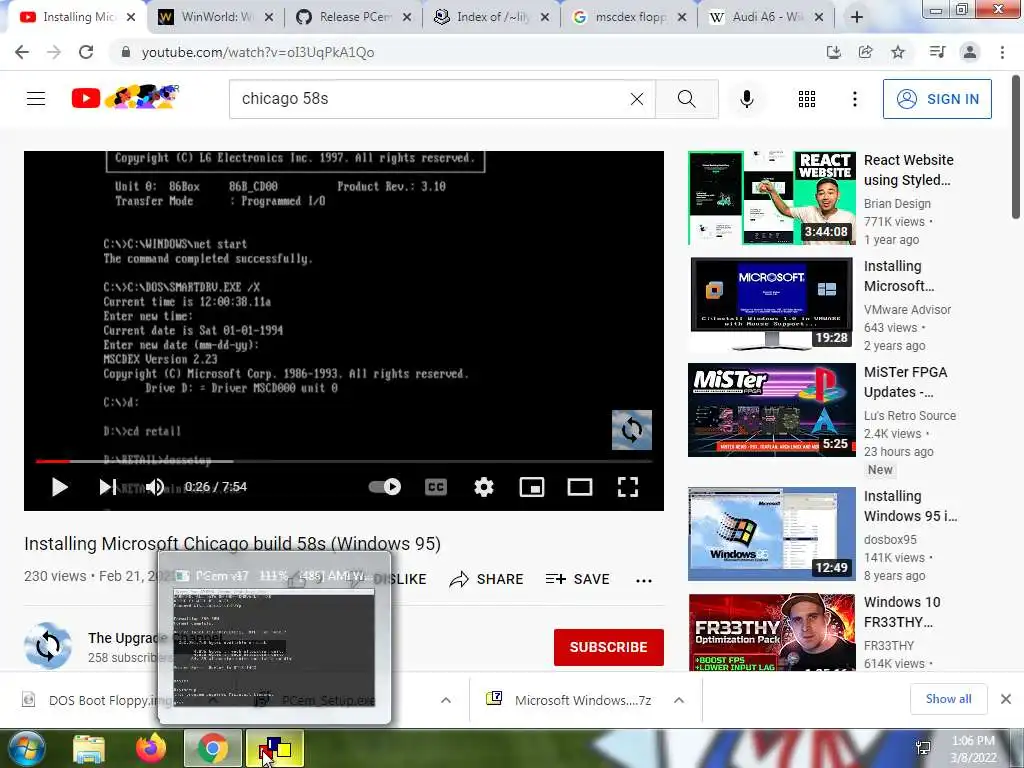Mute the video volume
This screenshot has height=768, width=1024.
coord(155,487)
